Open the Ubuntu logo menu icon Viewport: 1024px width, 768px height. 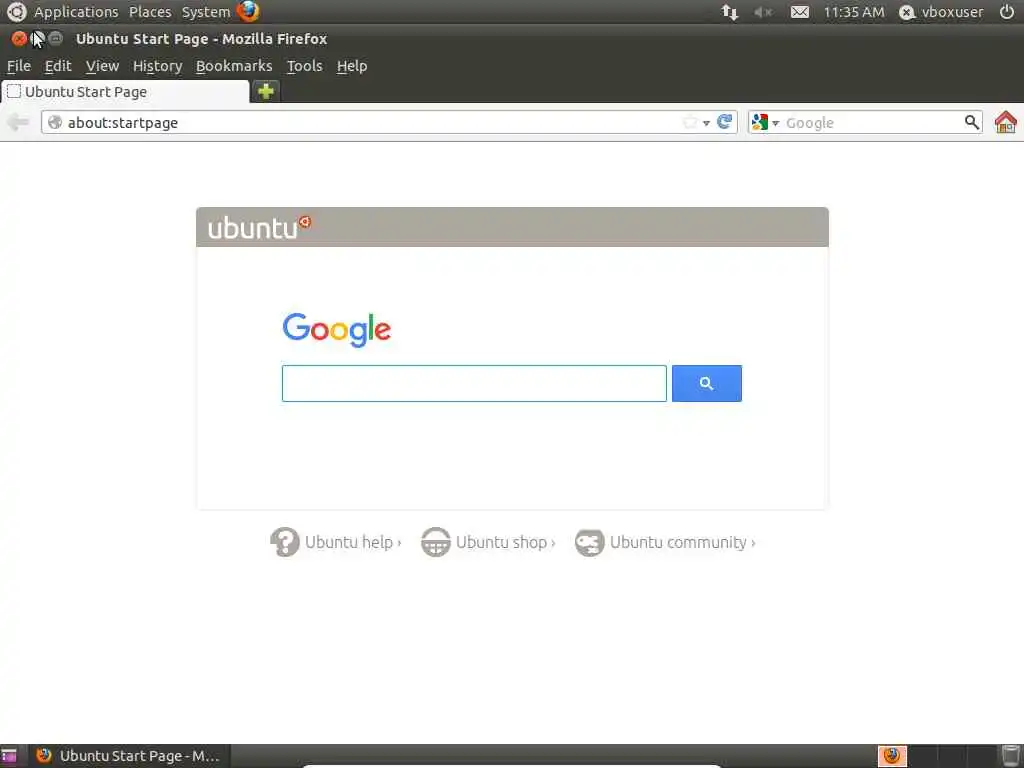(x=16, y=11)
